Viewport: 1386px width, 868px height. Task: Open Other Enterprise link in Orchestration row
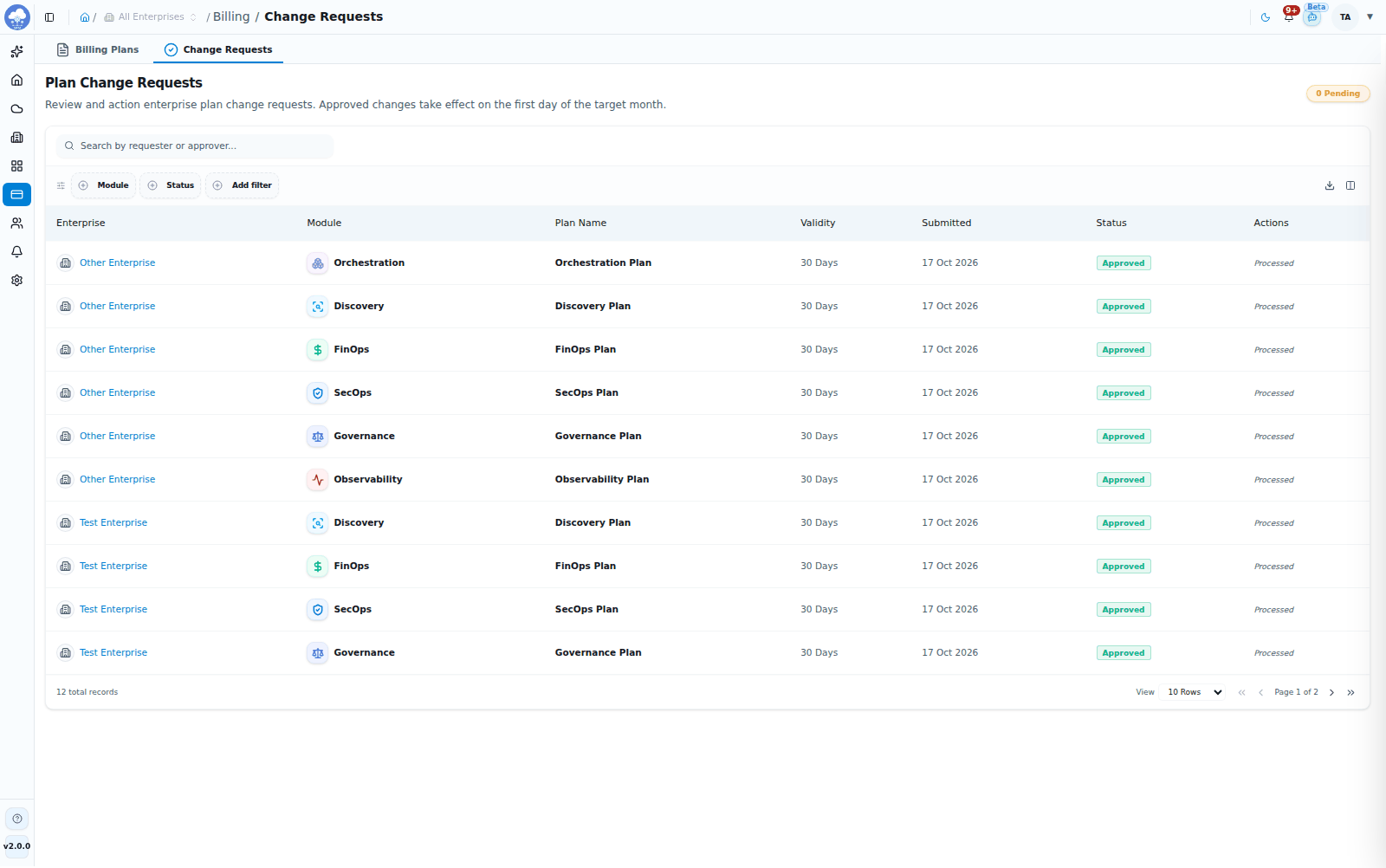point(118,263)
